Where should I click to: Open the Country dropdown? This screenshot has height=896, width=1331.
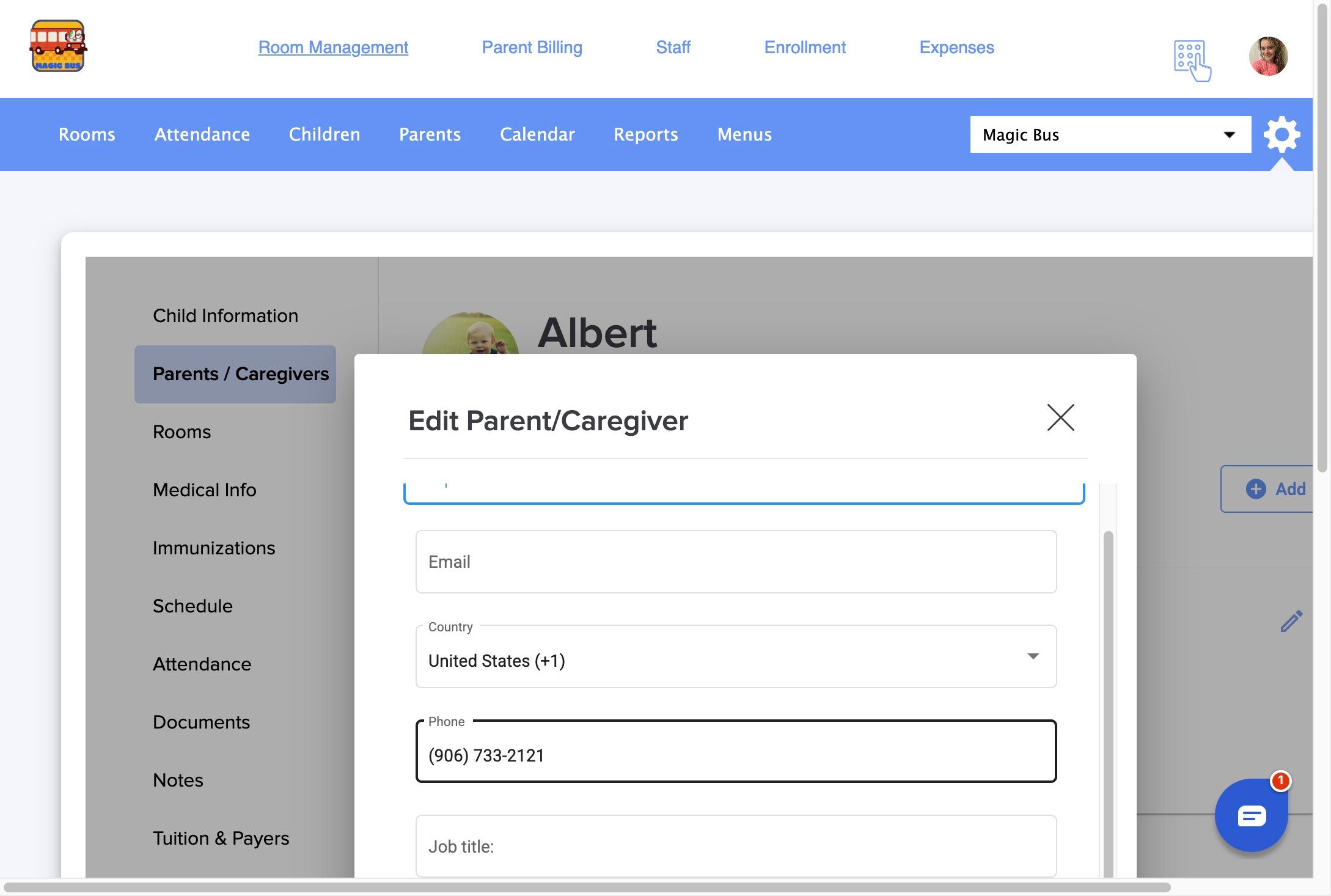[x=736, y=660]
